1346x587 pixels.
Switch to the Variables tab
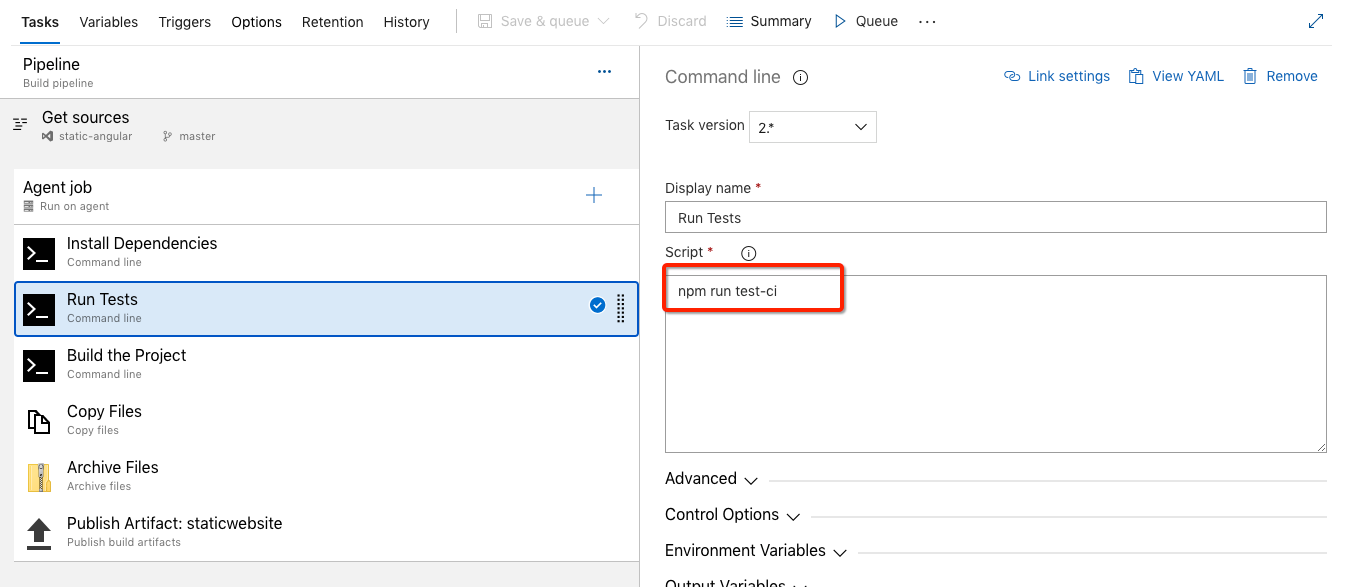tap(108, 22)
